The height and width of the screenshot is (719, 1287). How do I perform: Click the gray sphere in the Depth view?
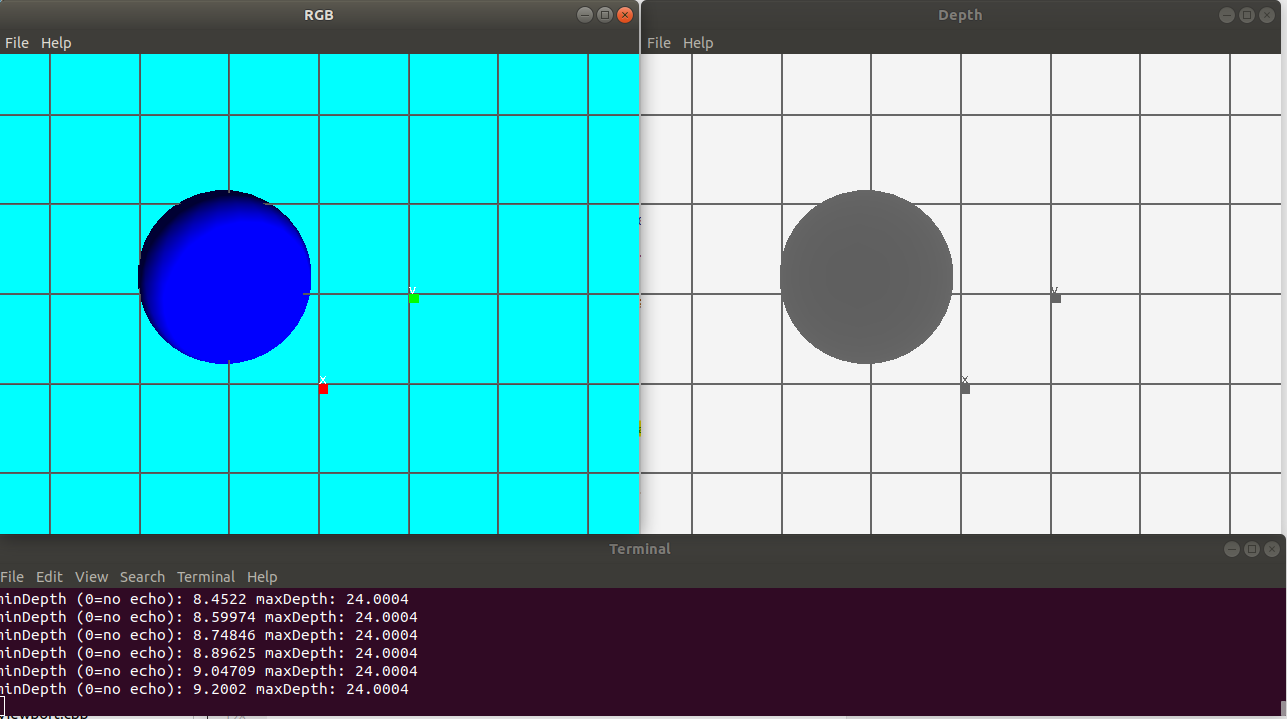point(866,275)
